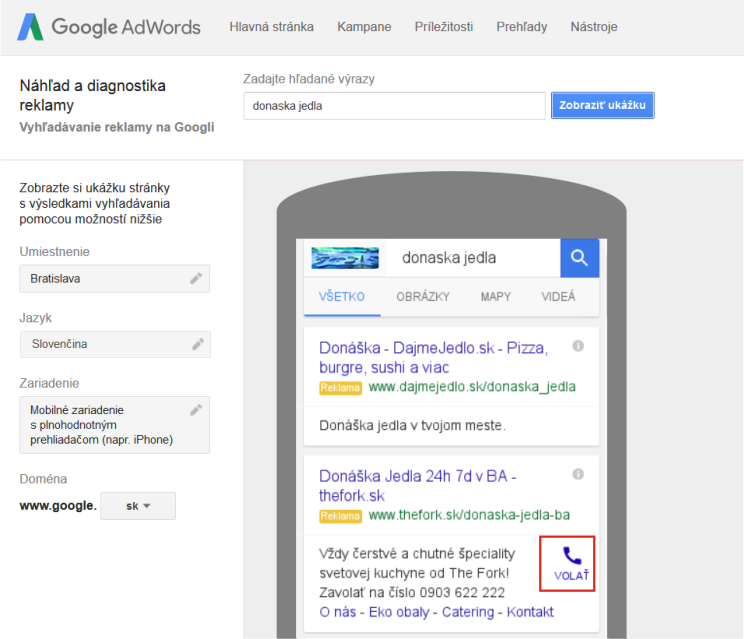Click the blue search magnifier icon
The width and height of the screenshot is (744, 639).
coord(579,258)
